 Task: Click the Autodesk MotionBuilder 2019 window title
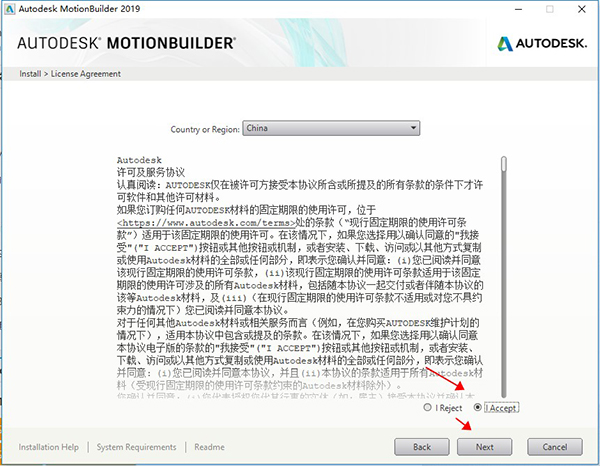click(x=79, y=9)
